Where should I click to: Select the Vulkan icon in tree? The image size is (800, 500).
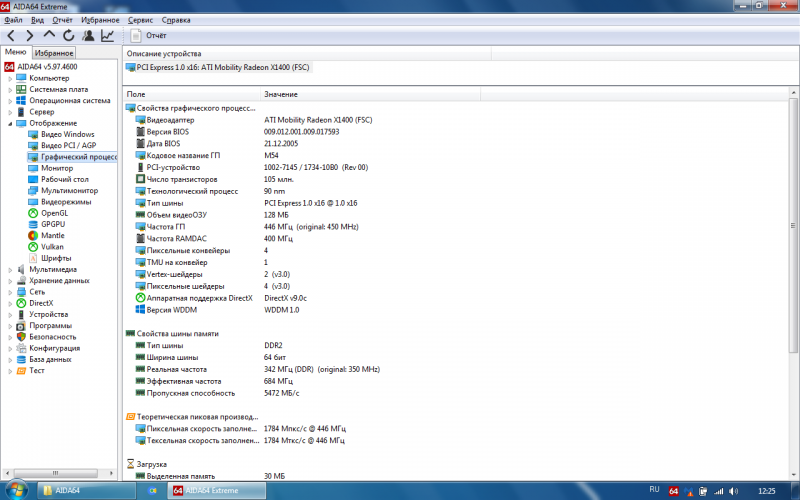33,246
